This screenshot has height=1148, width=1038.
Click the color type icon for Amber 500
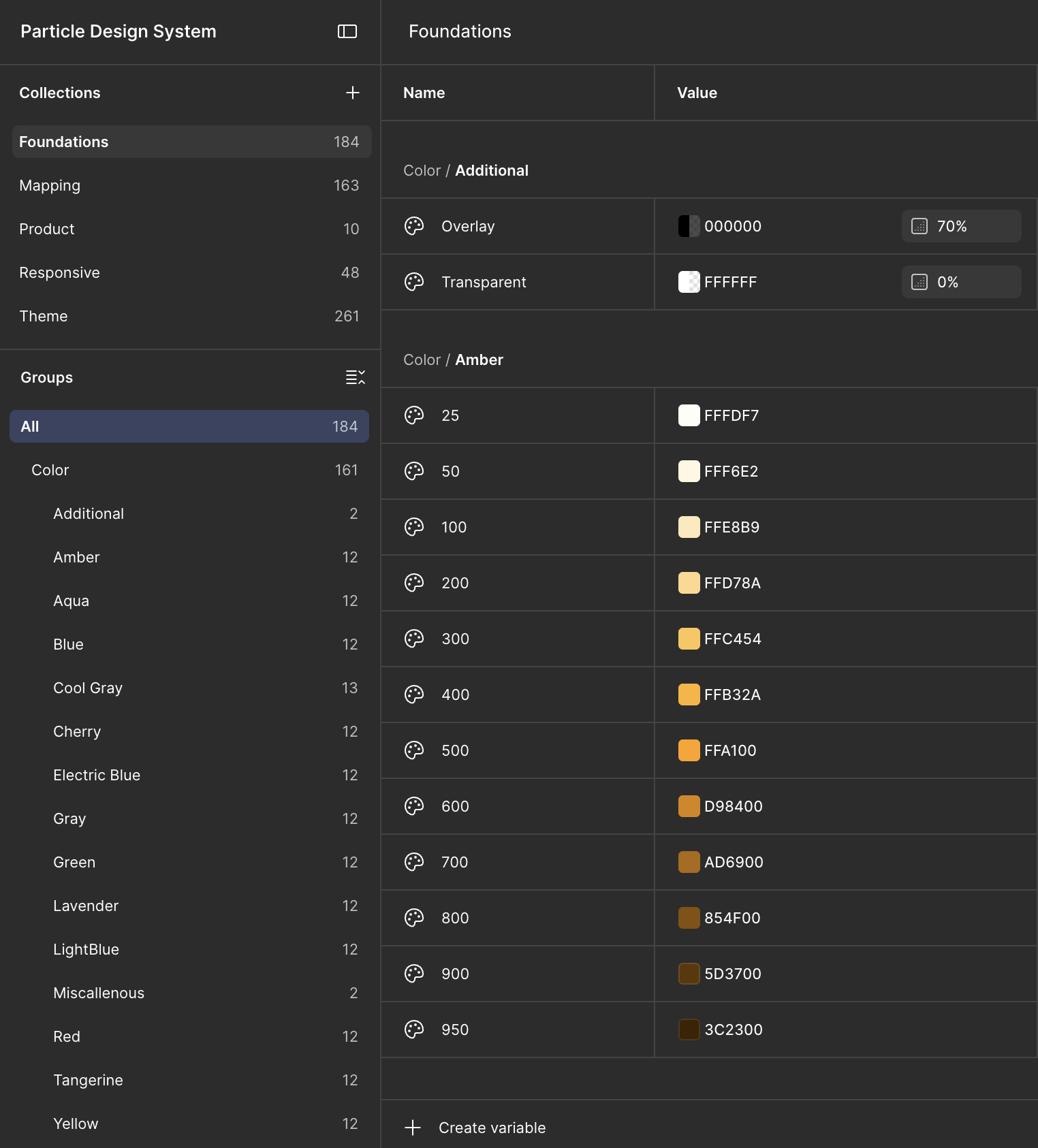[x=414, y=750]
